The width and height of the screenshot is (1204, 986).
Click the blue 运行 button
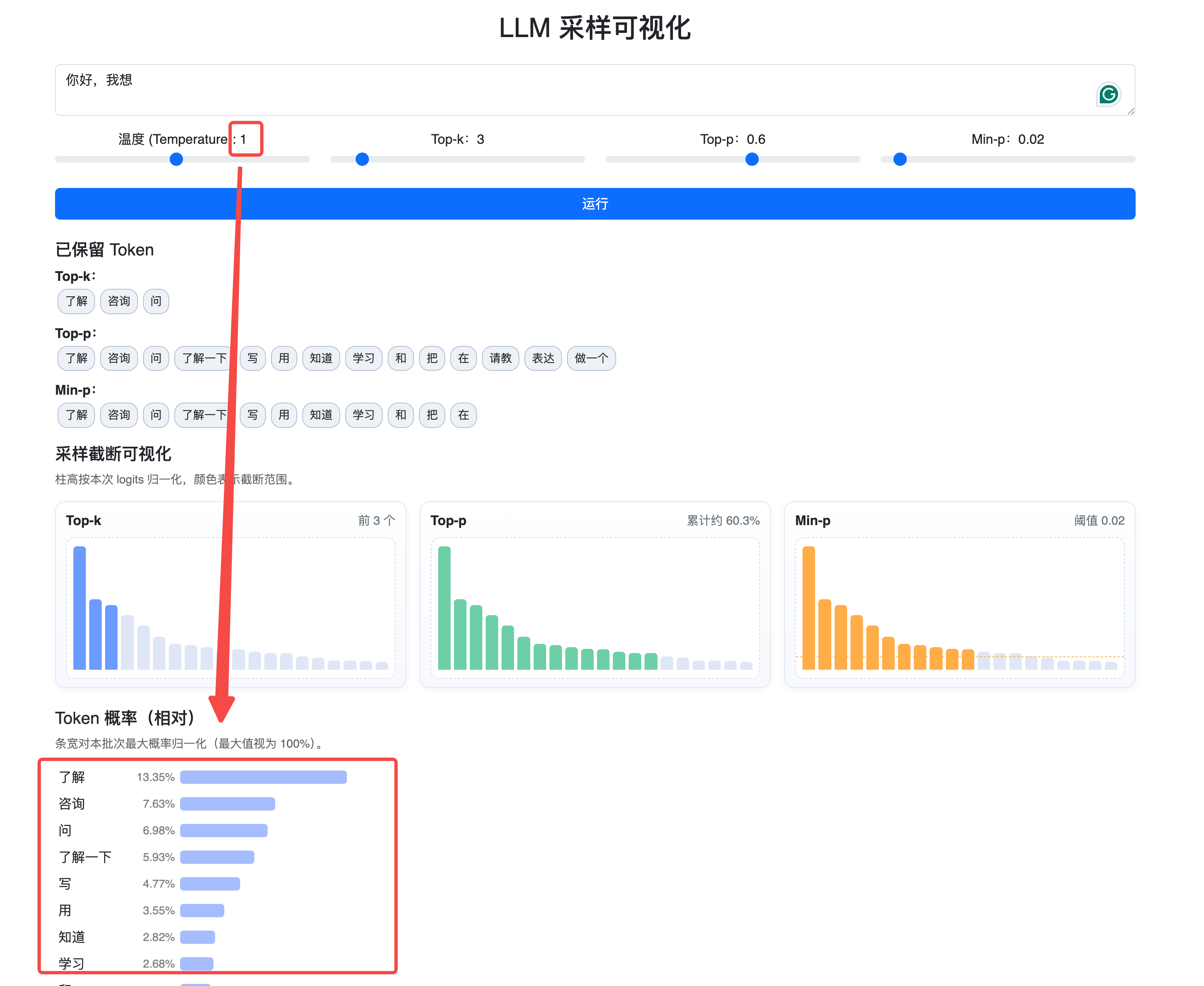coord(594,203)
